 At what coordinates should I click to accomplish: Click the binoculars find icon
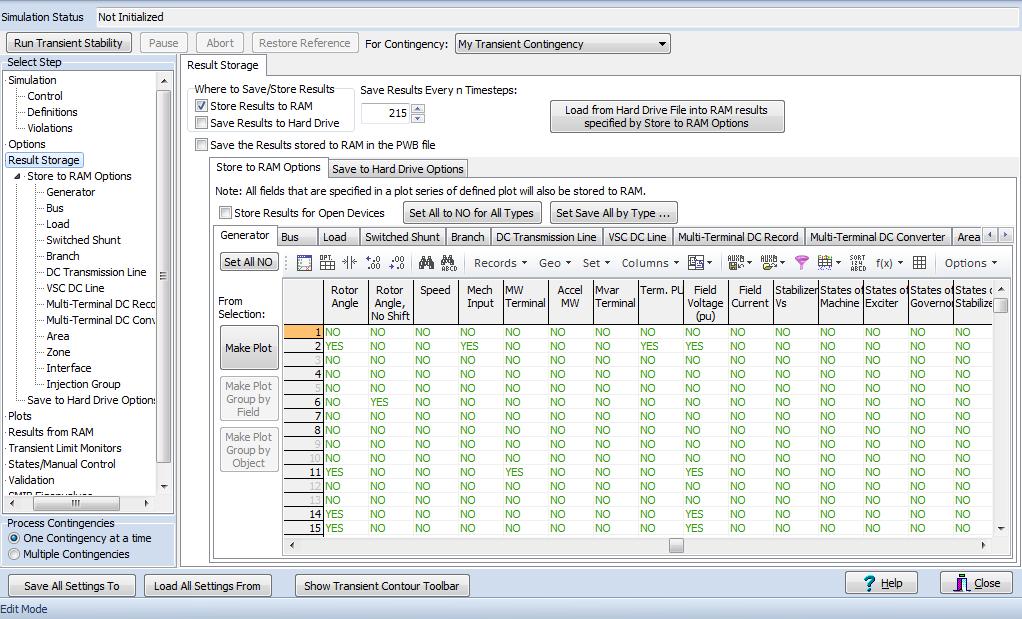tap(426, 263)
